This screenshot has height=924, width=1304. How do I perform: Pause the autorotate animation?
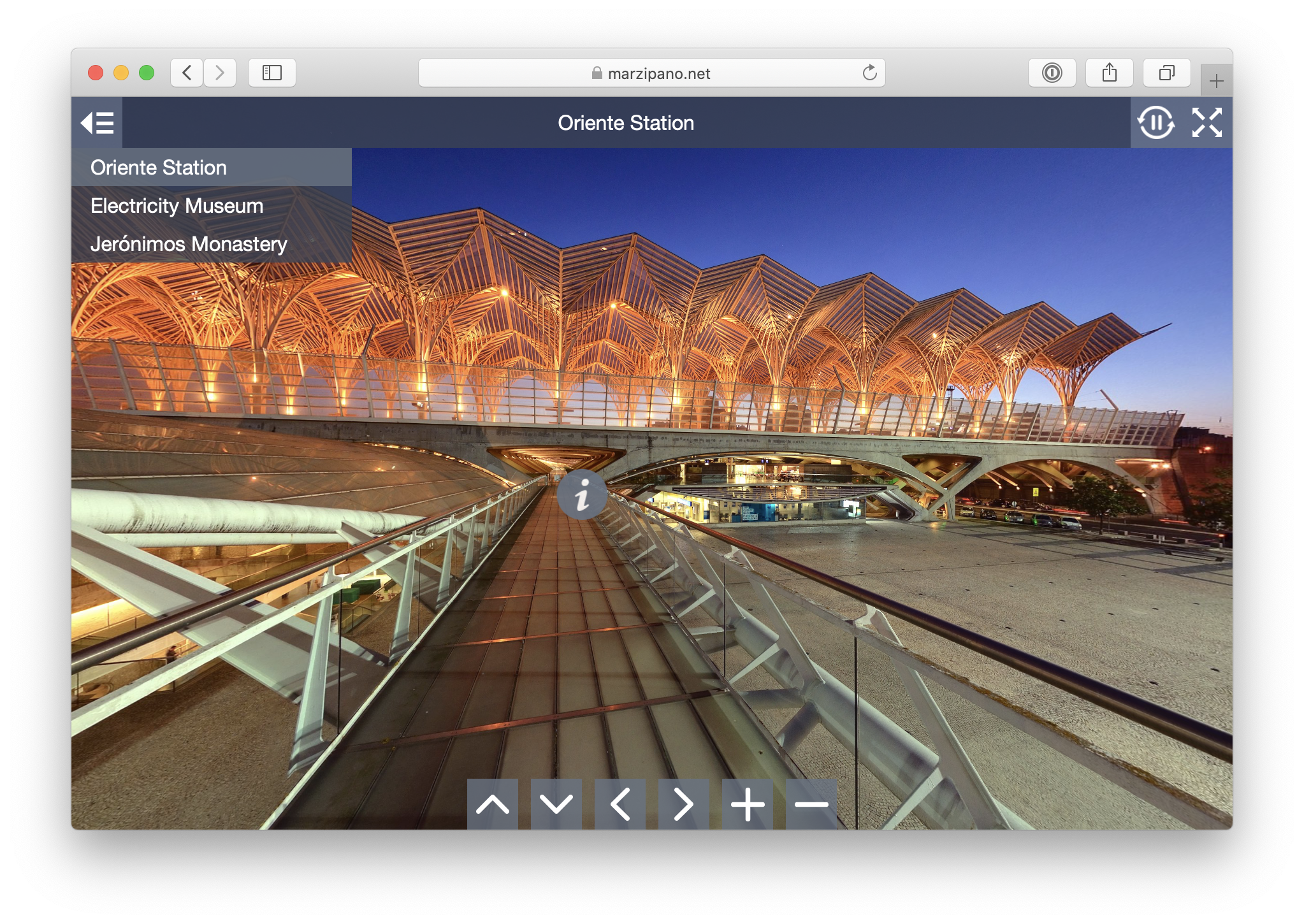tap(1155, 123)
